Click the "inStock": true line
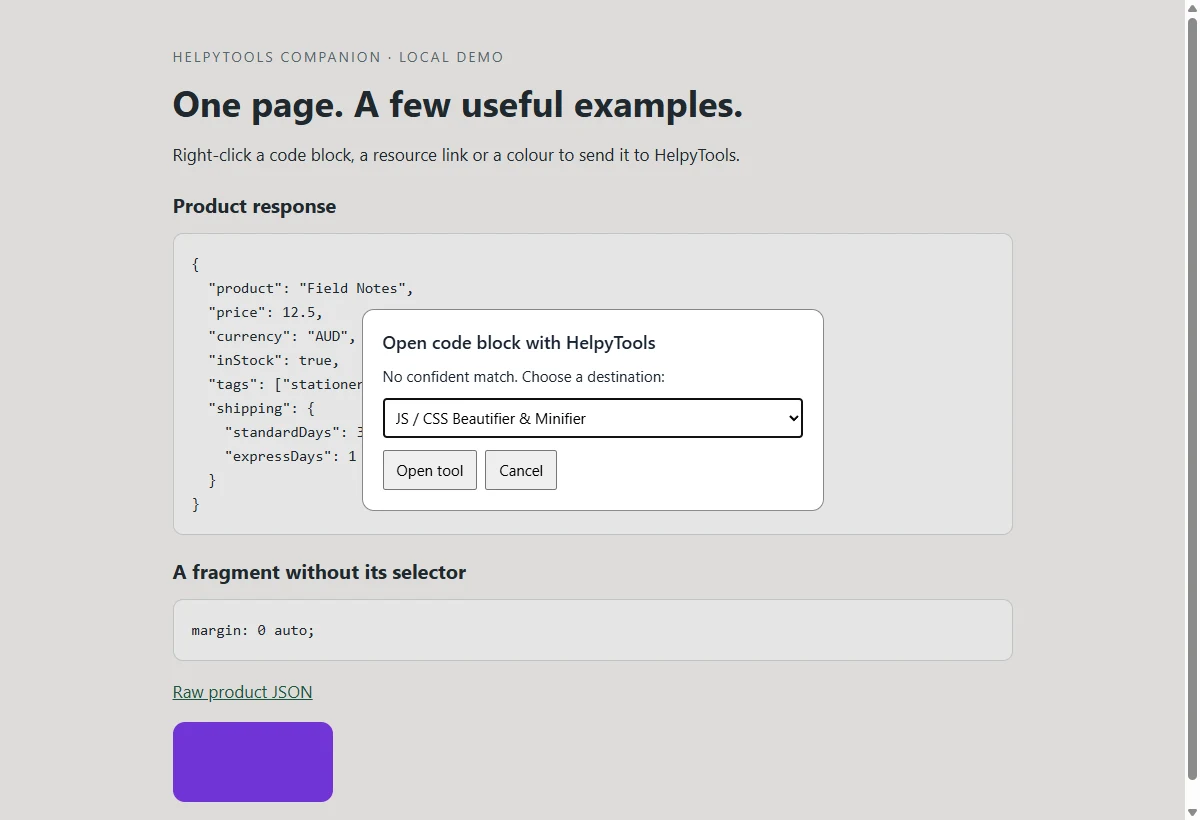1200x820 pixels. point(274,360)
